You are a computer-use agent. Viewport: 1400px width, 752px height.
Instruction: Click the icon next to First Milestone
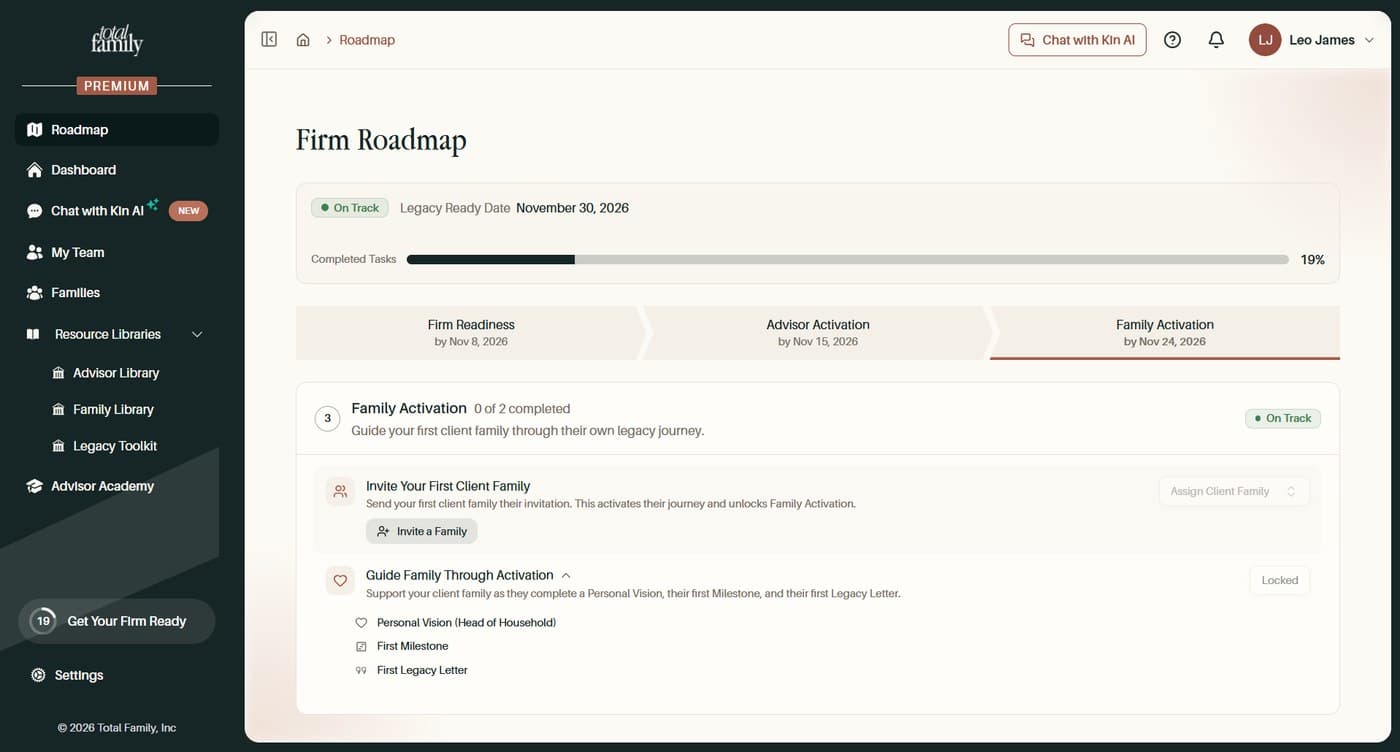click(x=362, y=647)
